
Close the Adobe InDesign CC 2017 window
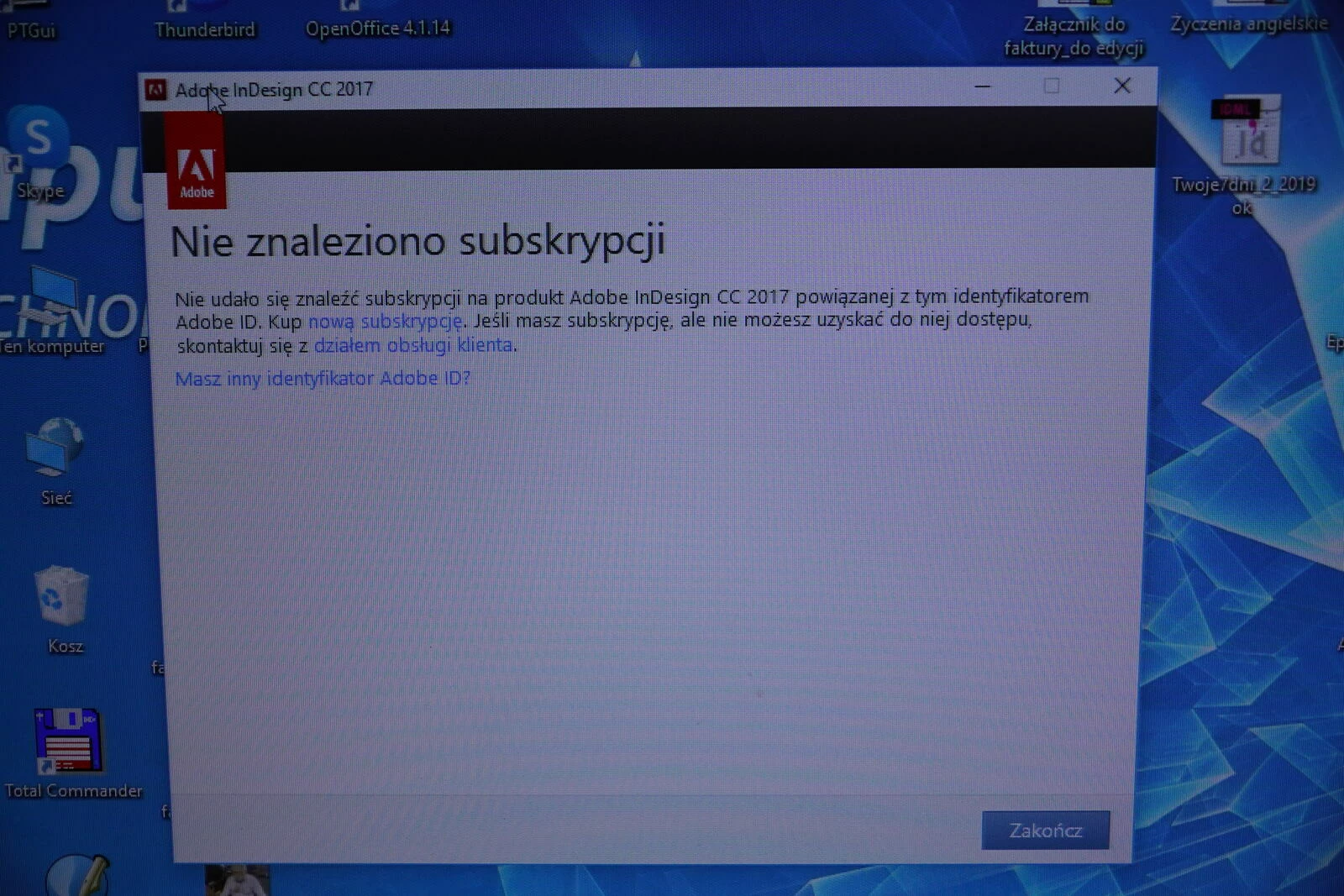click(x=1122, y=86)
